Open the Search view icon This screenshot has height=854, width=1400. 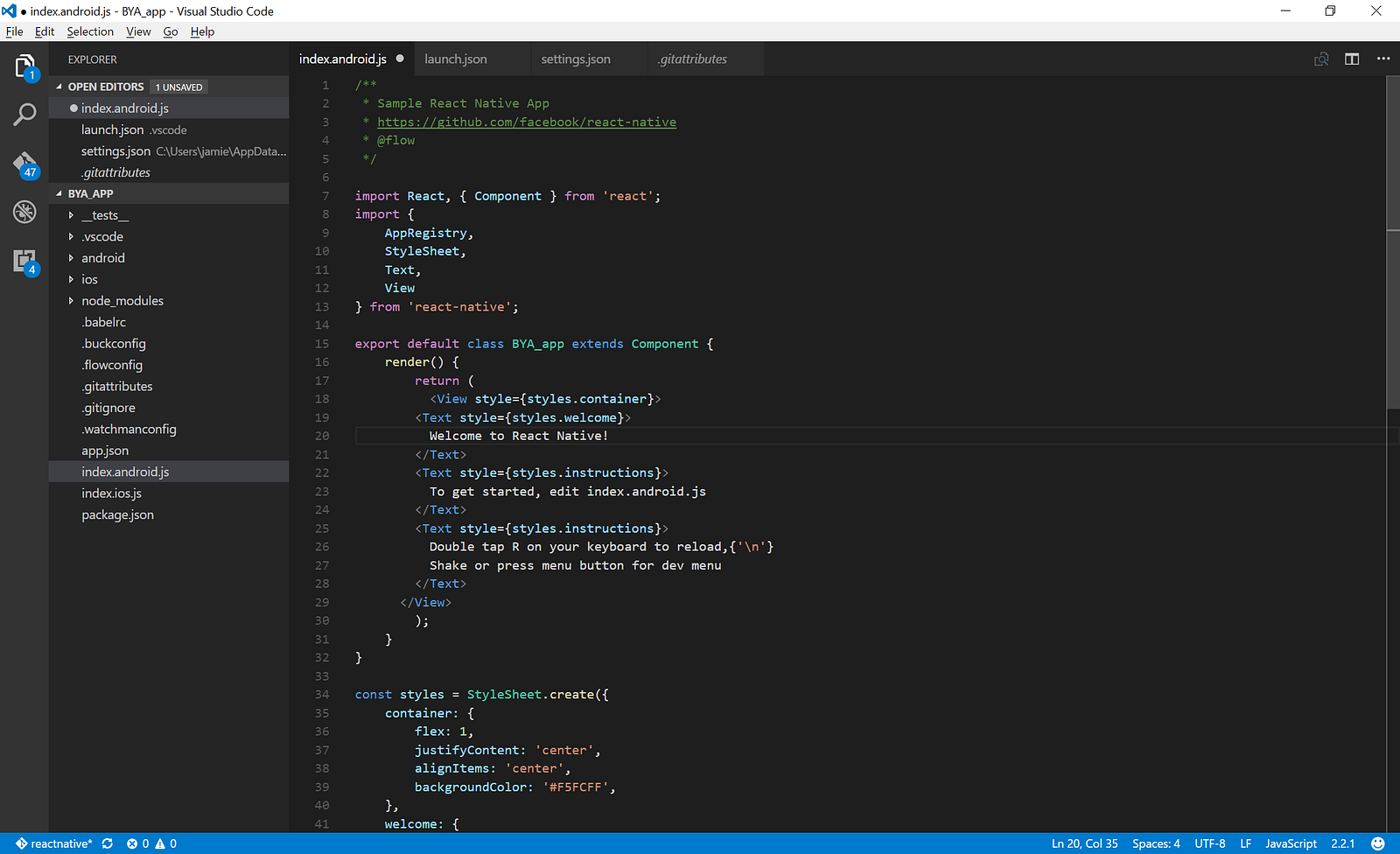(24, 114)
